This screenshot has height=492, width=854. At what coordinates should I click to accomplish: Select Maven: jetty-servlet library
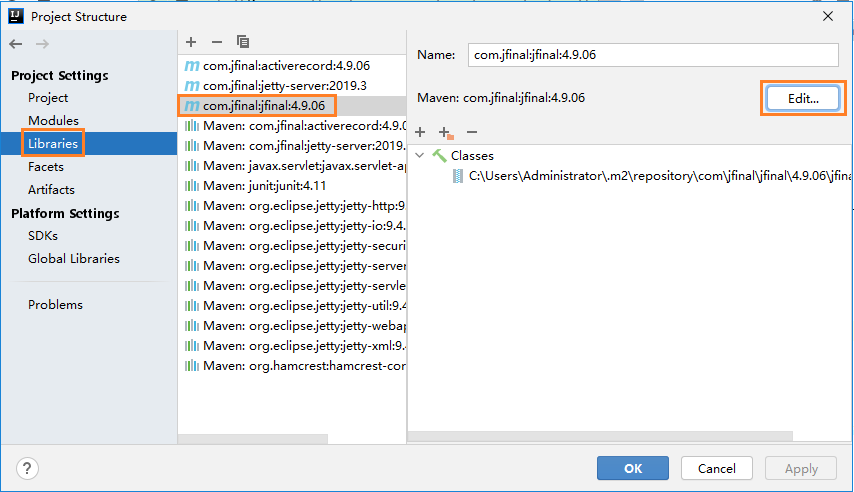[292, 286]
